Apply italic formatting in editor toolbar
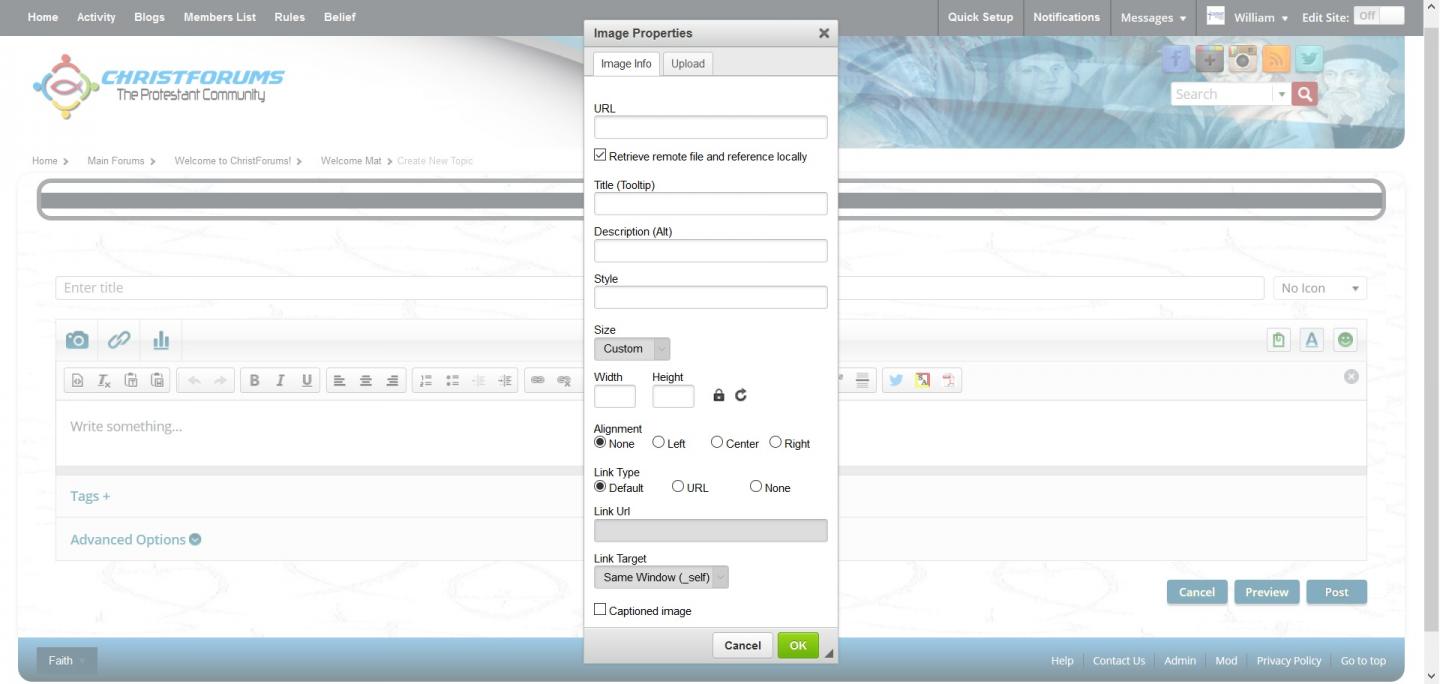Screen dimensions: 1440x684 tap(280, 380)
